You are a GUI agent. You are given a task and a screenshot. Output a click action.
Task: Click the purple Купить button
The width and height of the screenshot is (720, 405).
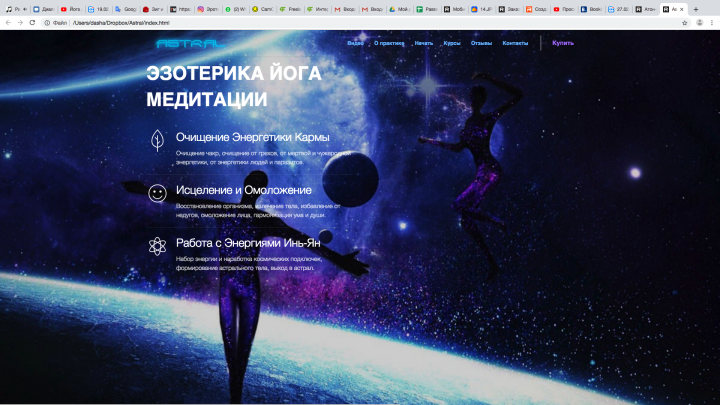point(563,43)
